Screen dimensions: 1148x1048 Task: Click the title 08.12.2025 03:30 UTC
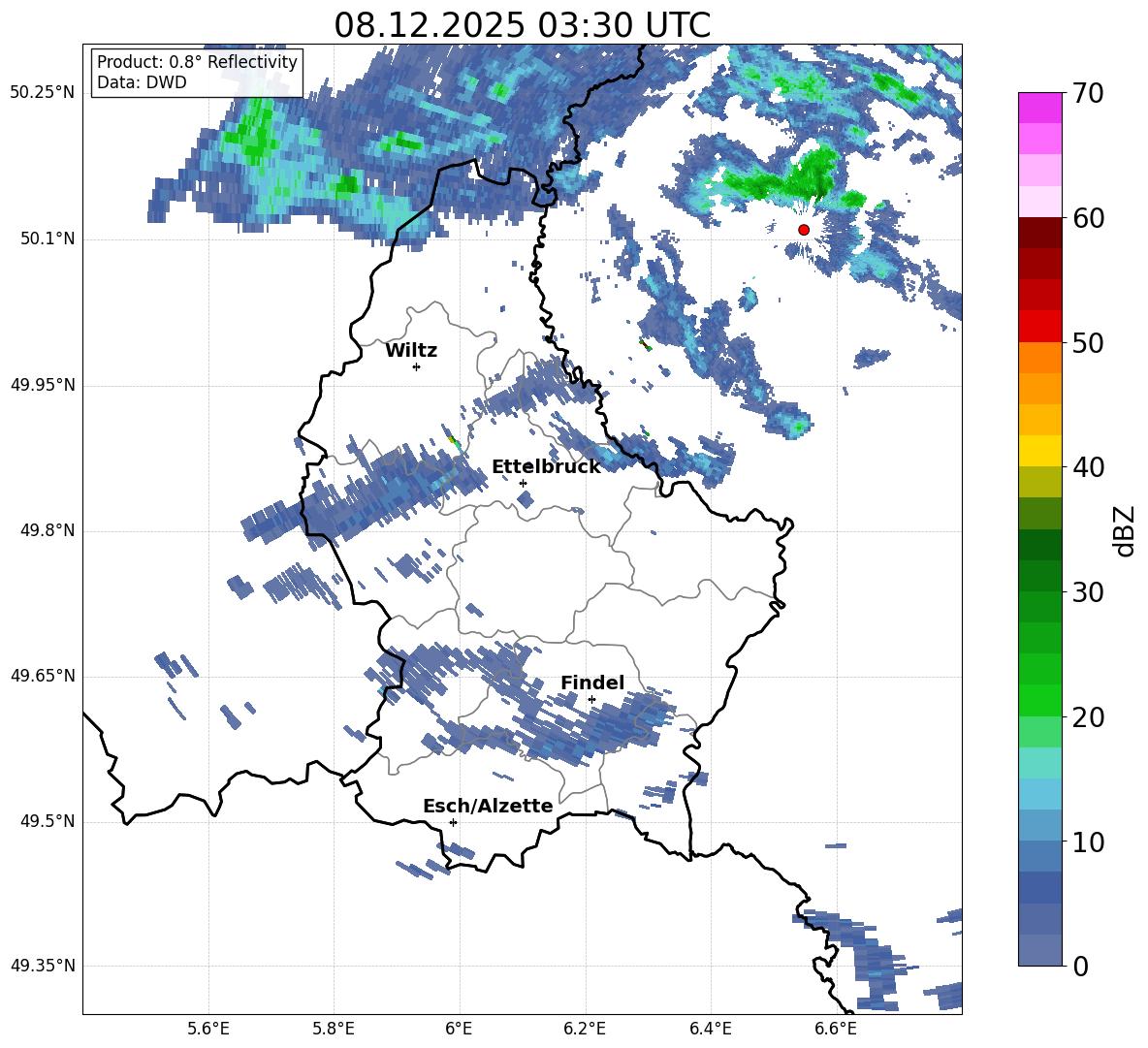click(x=522, y=25)
